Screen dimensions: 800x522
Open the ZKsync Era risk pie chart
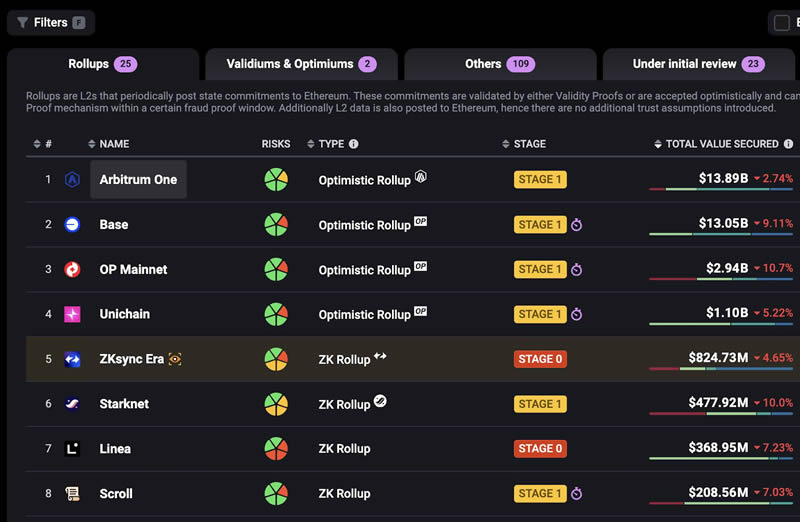(276, 359)
